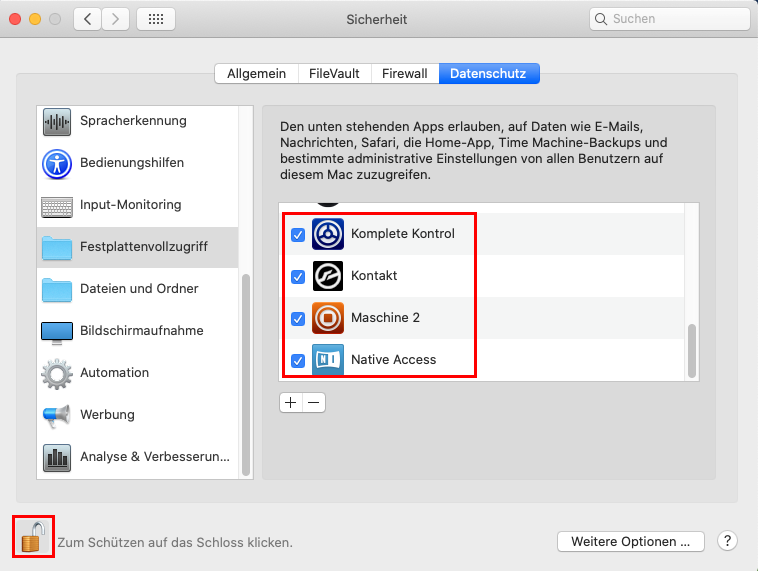Click the Input-Monitoring keyboard icon
The width and height of the screenshot is (758, 571).
pyautogui.click(x=57, y=207)
